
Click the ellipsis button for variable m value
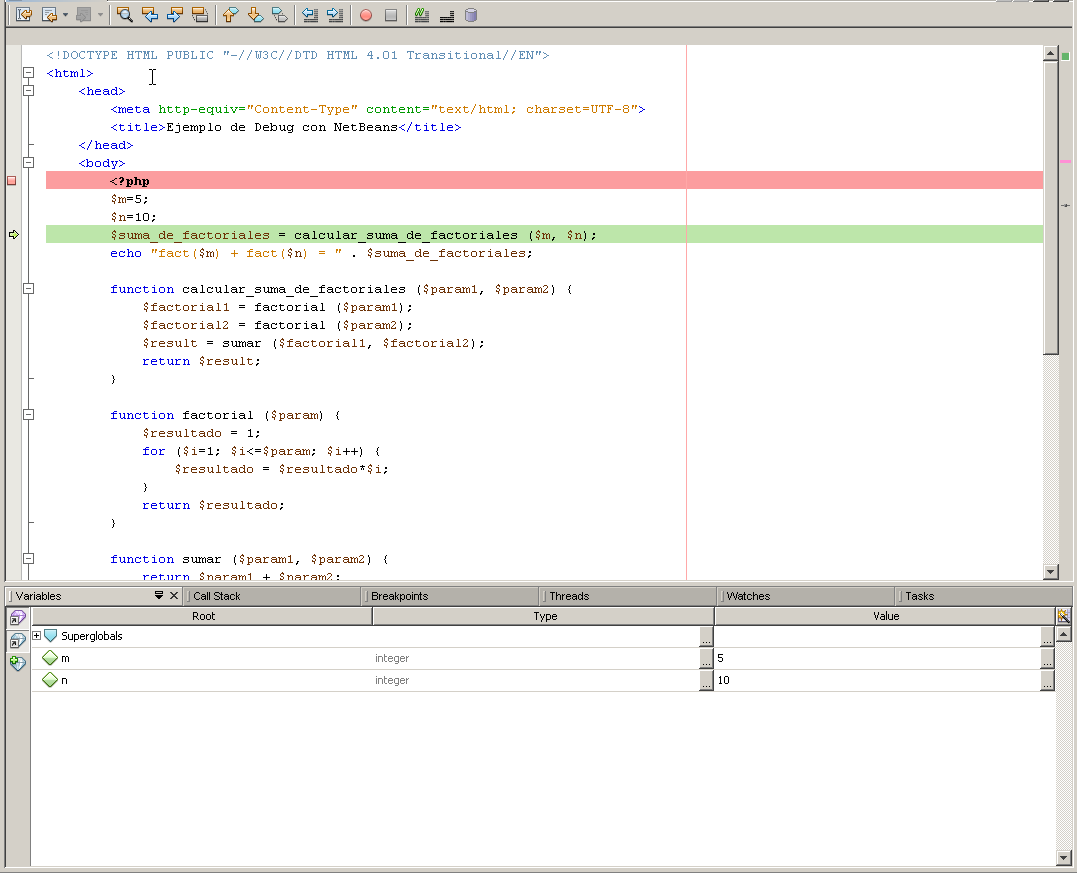point(1047,659)
